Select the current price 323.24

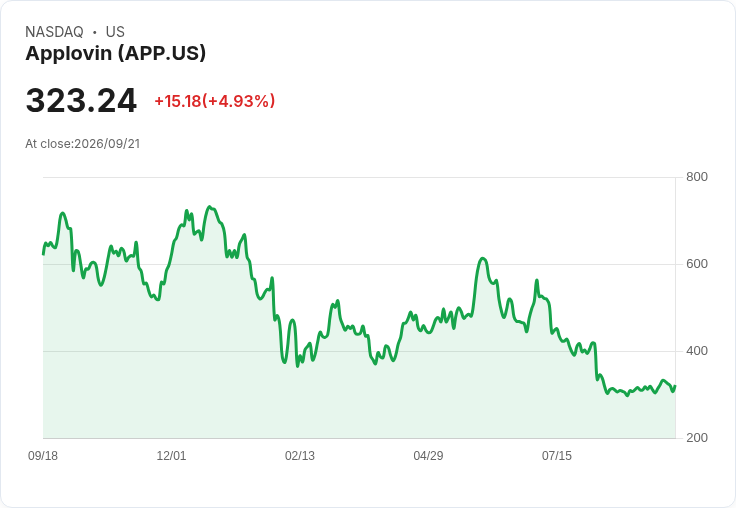[x=81, y=100]
